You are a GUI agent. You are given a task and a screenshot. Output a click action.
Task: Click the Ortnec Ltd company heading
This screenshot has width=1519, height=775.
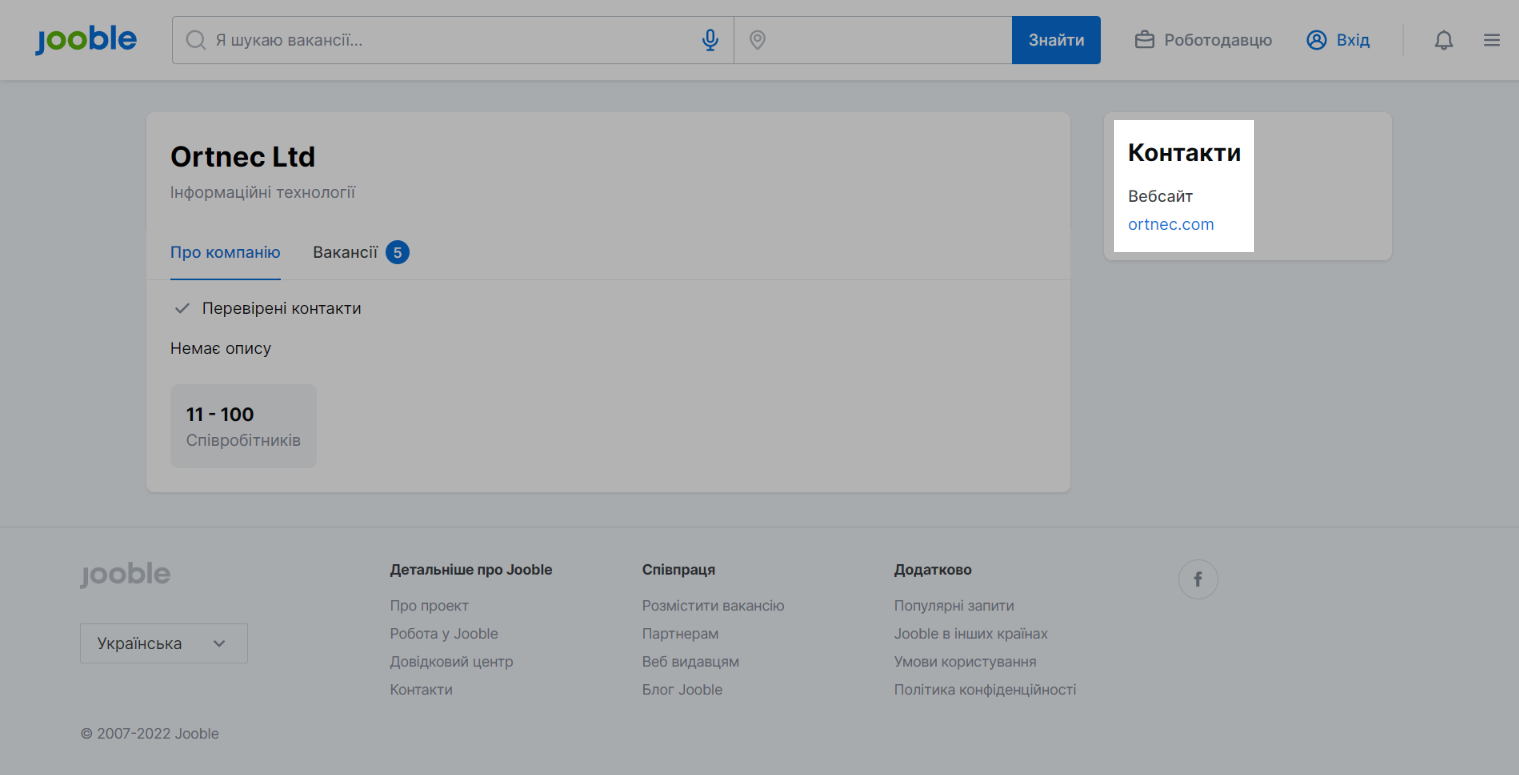click(x=243, y=157)
